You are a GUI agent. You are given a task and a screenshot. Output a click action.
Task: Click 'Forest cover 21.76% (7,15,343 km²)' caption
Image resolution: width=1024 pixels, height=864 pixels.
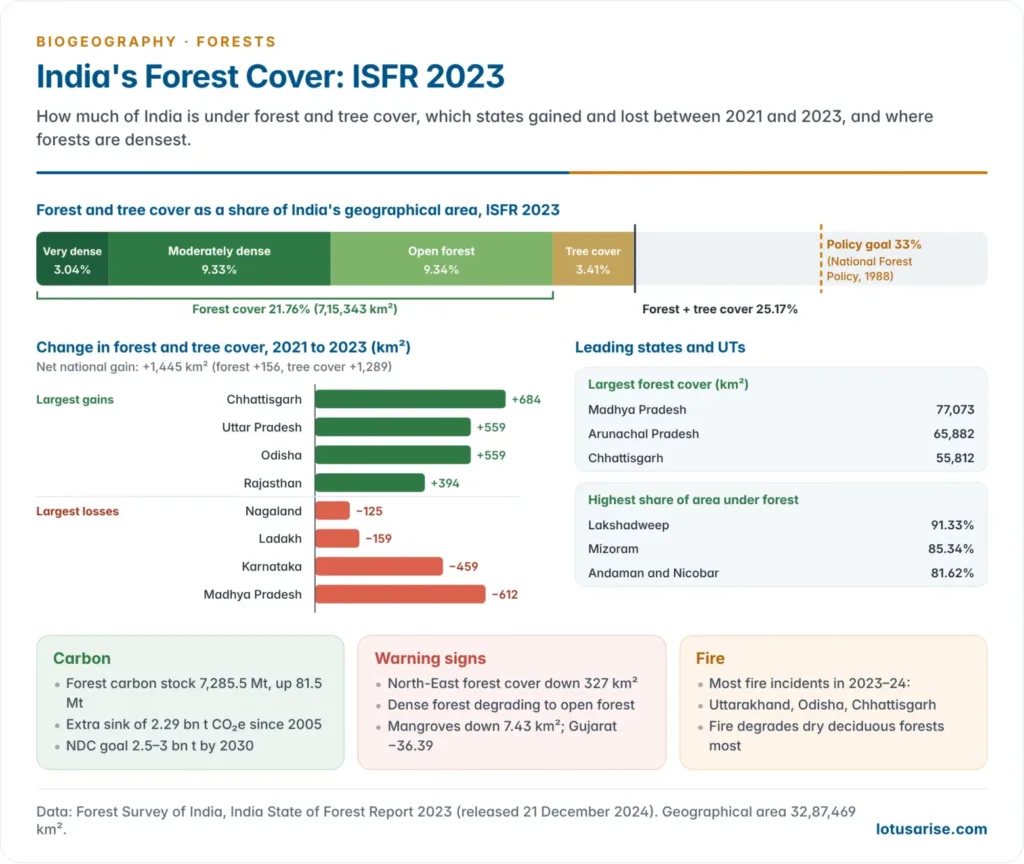point(295,309)
